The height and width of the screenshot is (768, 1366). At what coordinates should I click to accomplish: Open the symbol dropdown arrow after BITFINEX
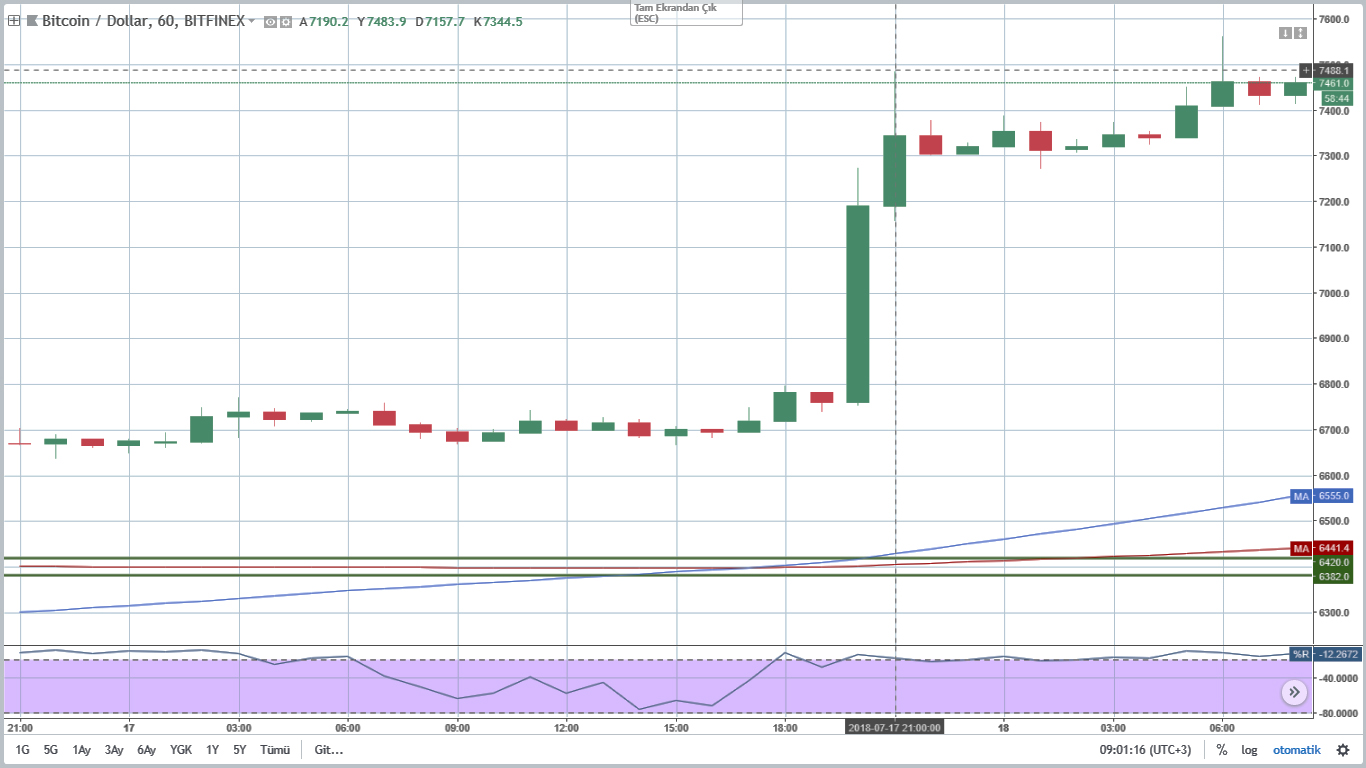pos(251,20)
